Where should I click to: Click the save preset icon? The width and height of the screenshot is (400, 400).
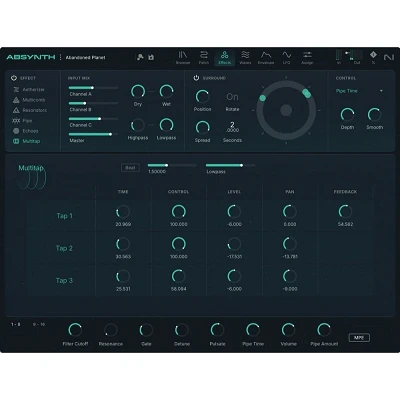[151, 57]
